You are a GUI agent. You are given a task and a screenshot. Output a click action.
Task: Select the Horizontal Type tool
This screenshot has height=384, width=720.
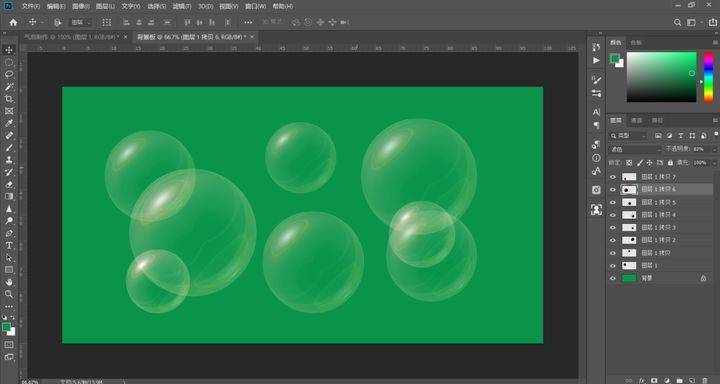tap(9, 246)
